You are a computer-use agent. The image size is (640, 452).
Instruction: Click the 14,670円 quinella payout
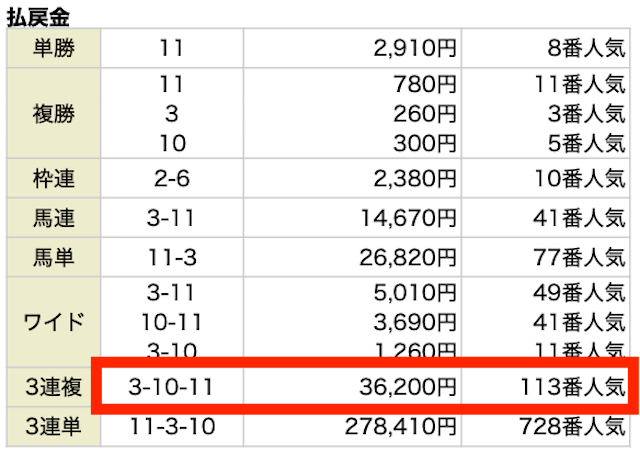click(408, 218)
